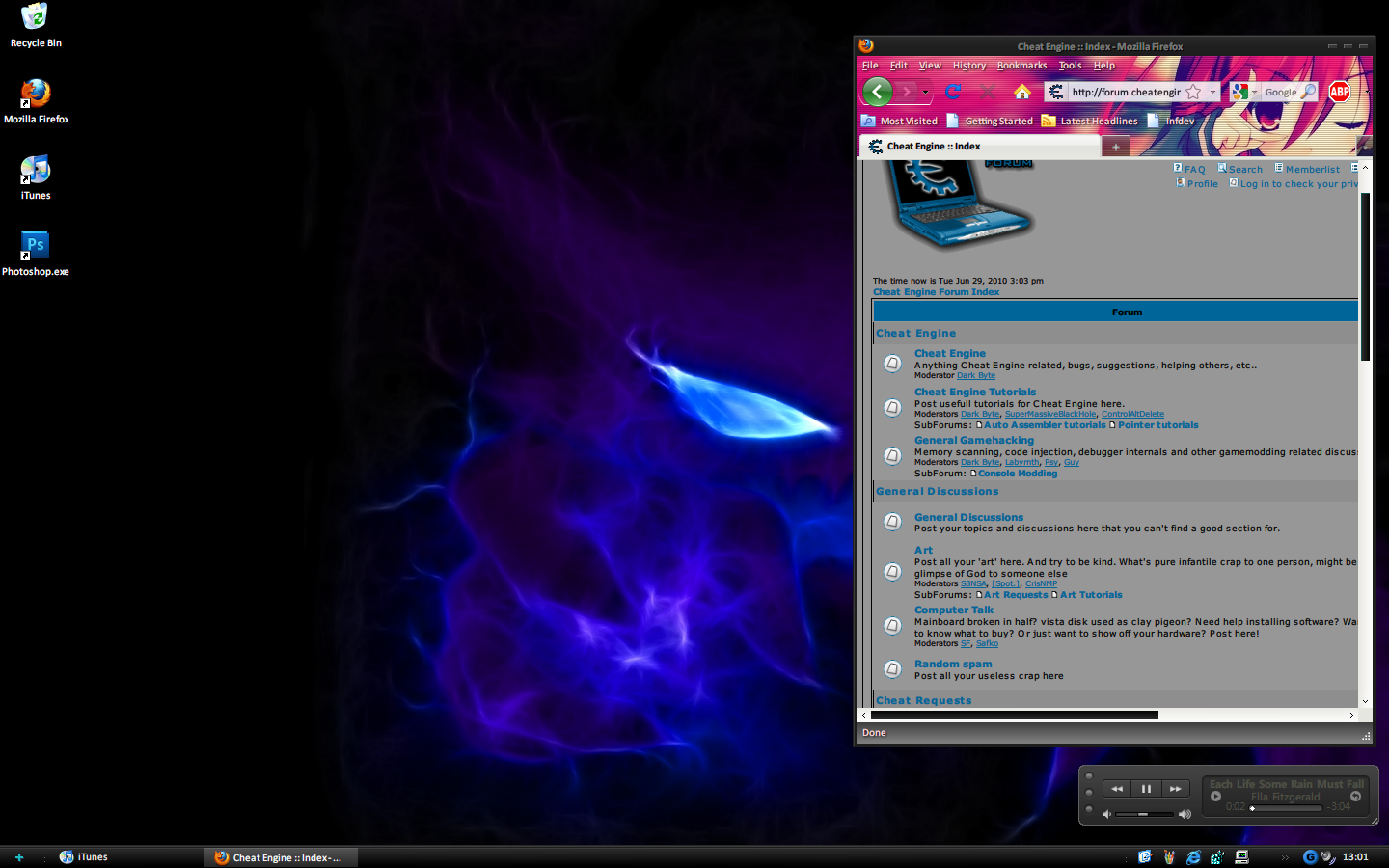Open the Infdev bookmark

(1171, 121)
